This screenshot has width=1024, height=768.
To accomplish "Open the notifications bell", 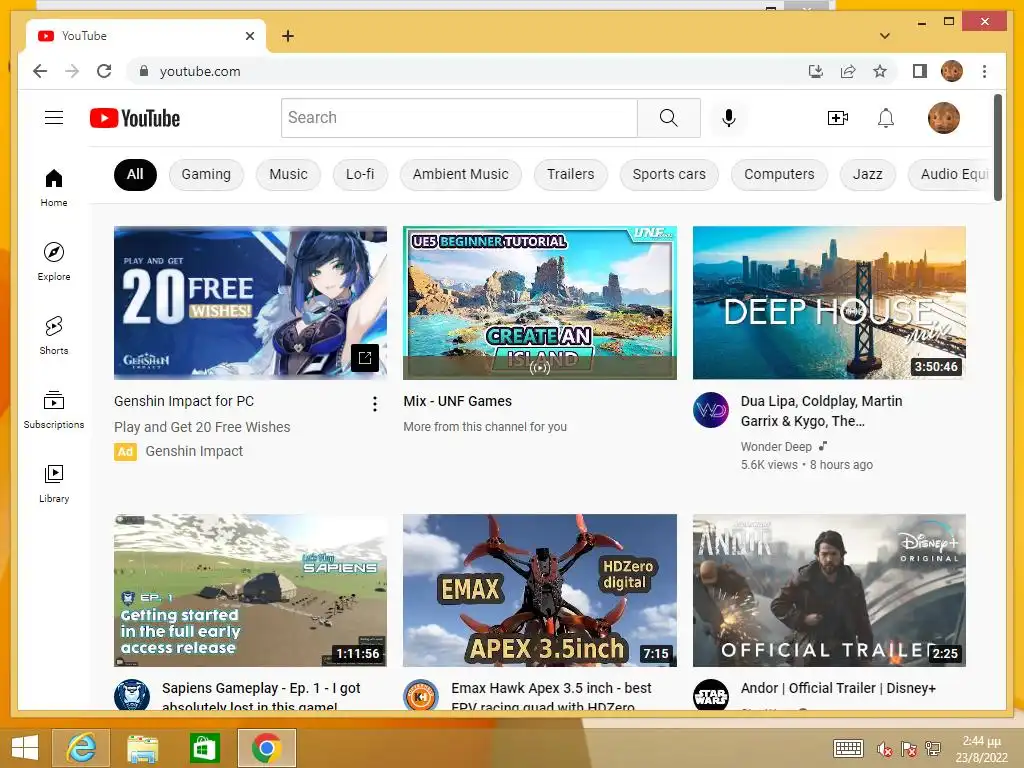I will (886, 118).
